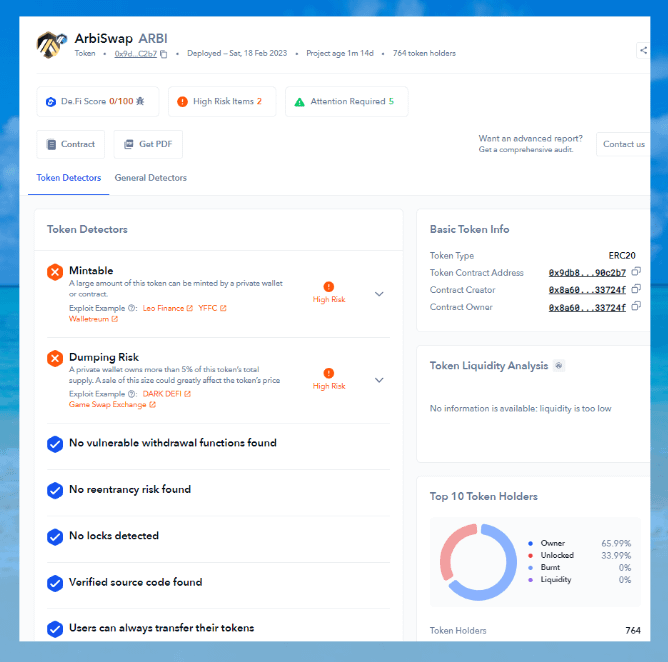Copy the token address next to 0x9d...C2b7
The image size is (668, 662).
(164, 53)
